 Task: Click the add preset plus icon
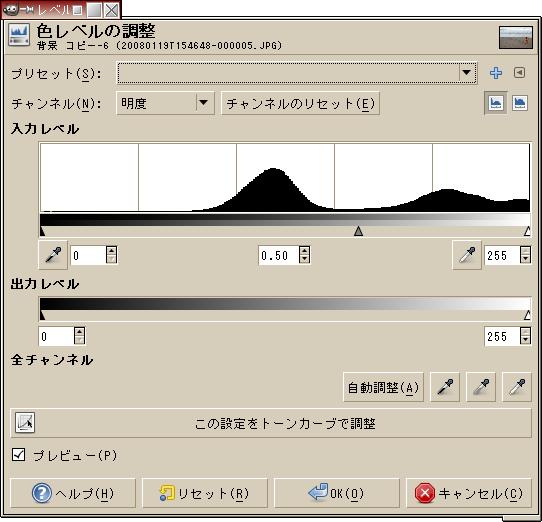[x=496, y=73]
